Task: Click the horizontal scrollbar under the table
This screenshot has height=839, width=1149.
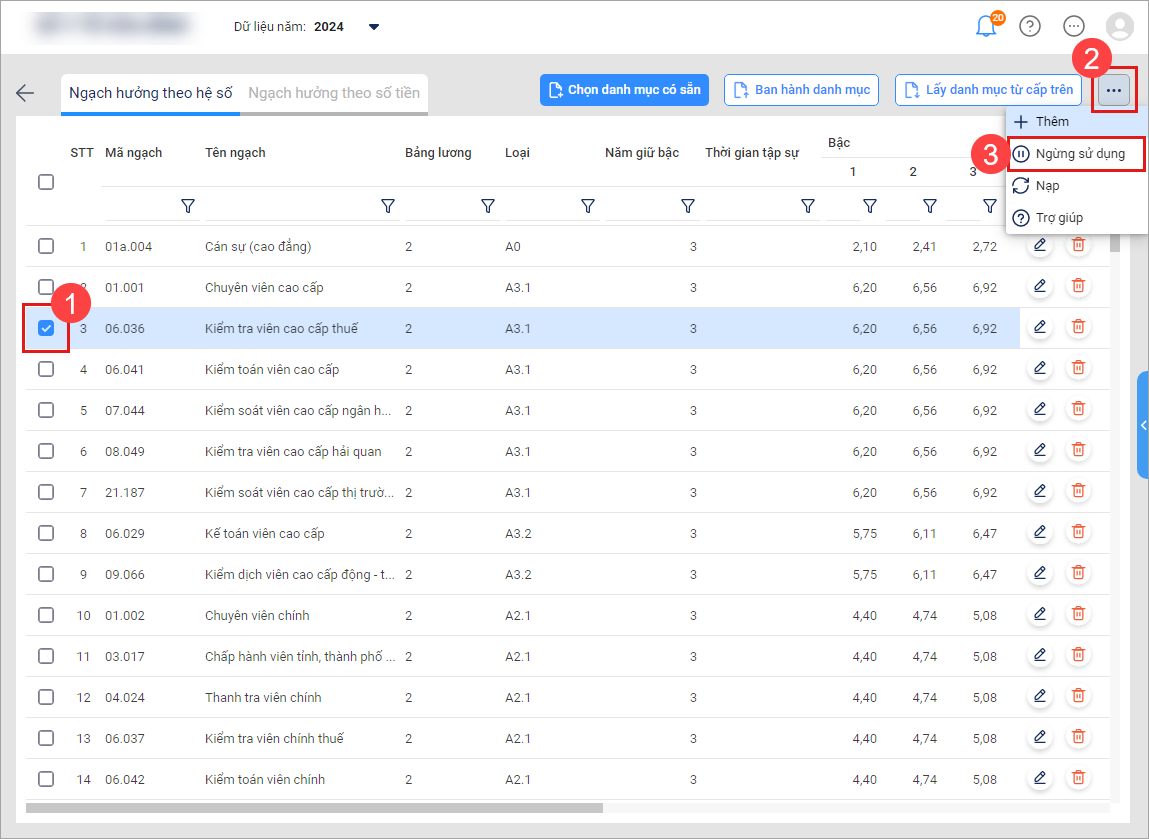Action: click(314, 807)
